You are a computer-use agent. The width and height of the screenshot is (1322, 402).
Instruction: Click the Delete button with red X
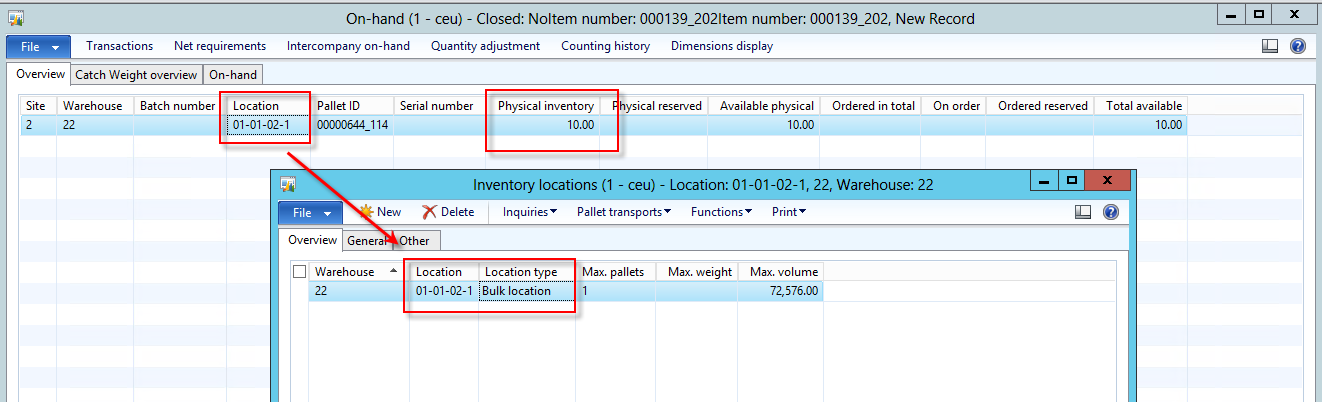448,212
